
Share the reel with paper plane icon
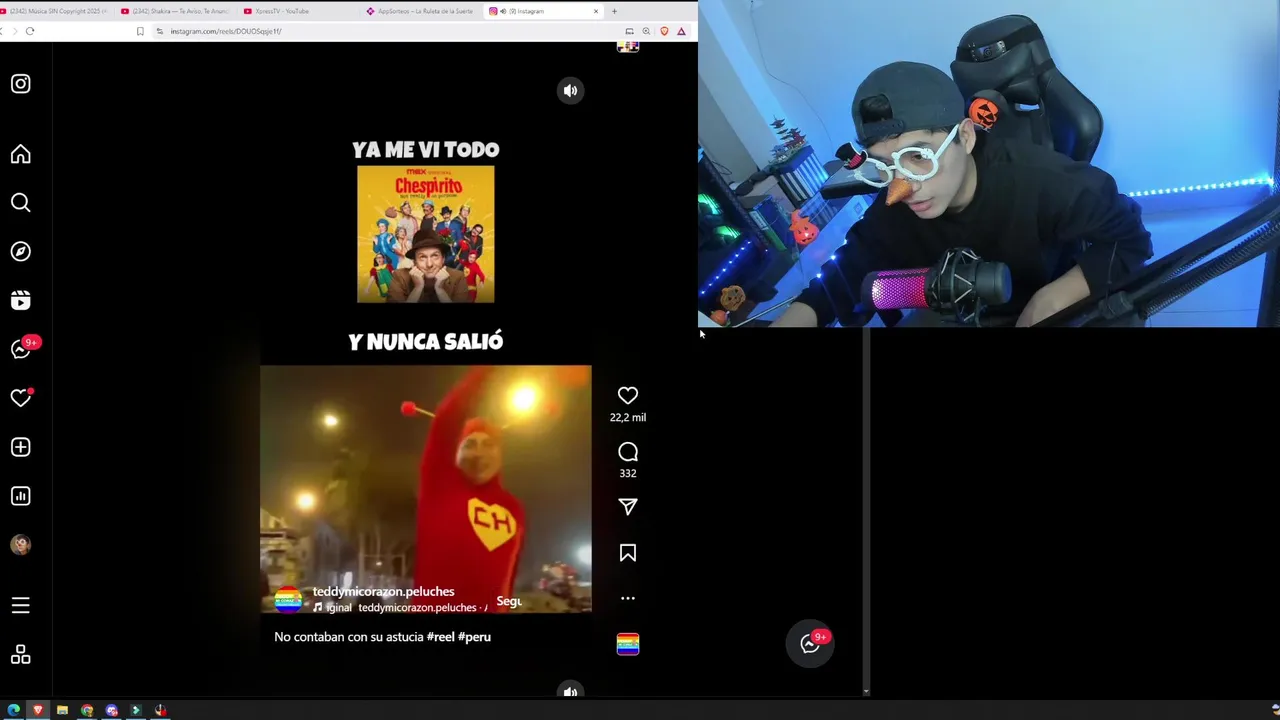(628, 507)
